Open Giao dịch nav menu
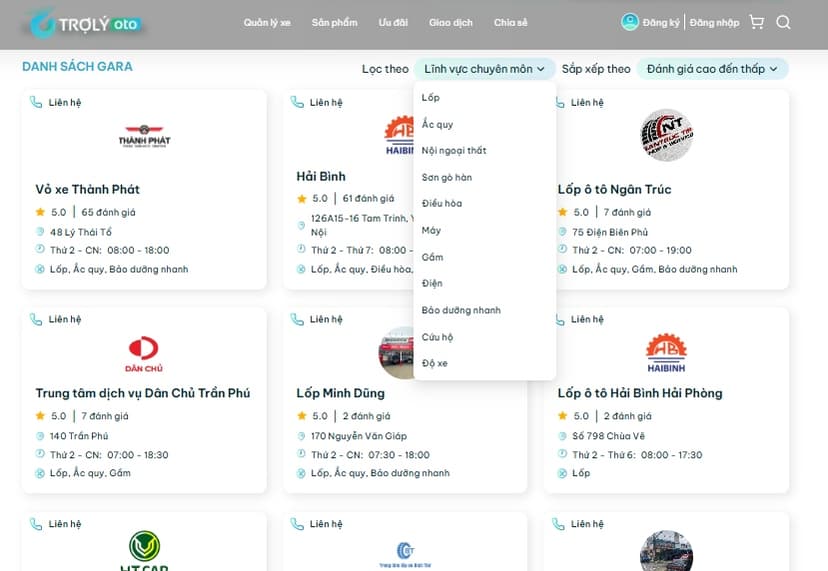This screenshot has width=828, height=571. point(450,23)
